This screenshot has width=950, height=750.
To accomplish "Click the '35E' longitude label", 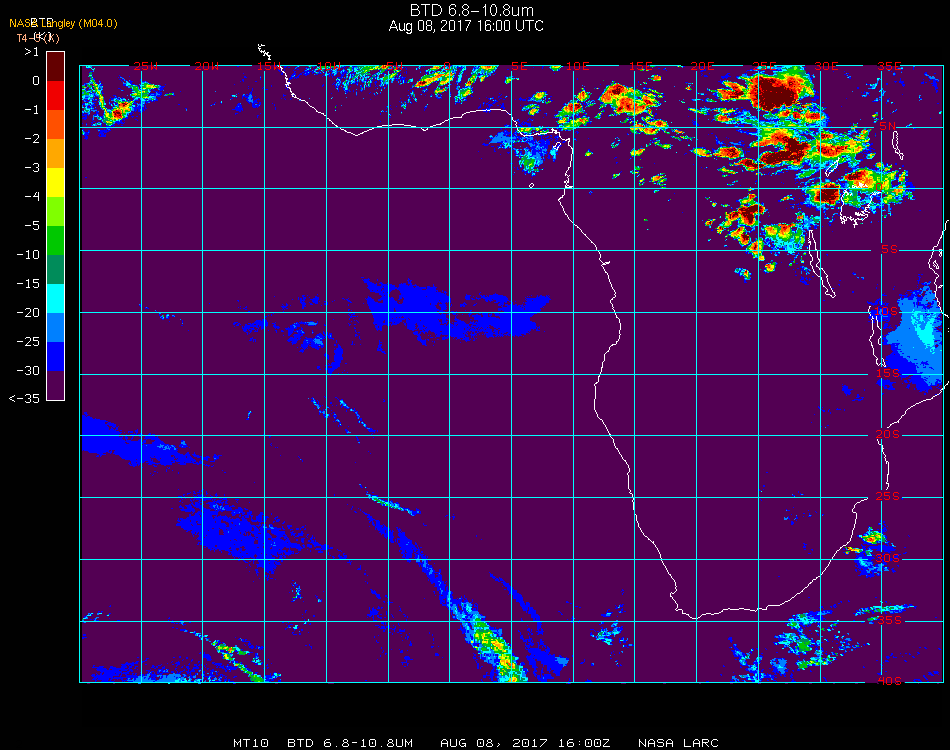I will pyautogui.click(x=889, y=66).
